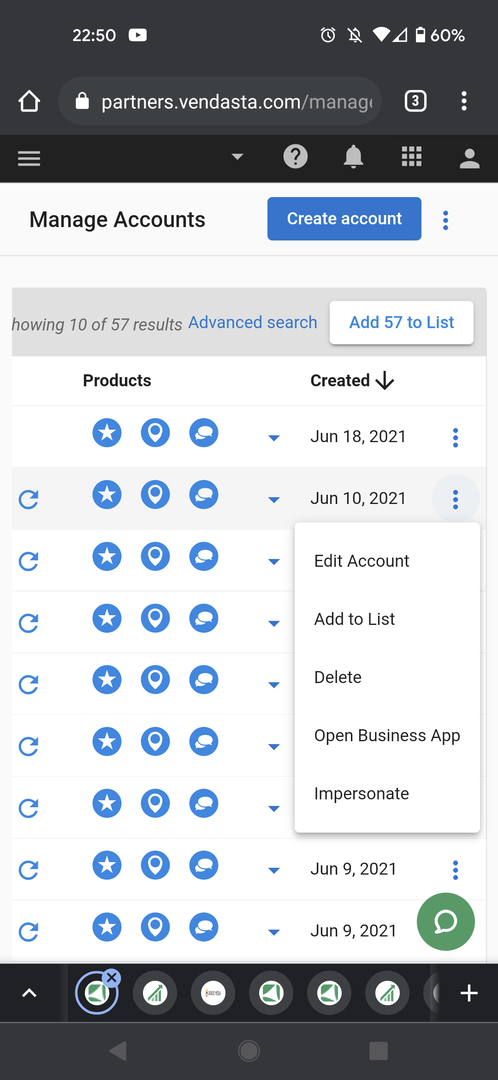Open the help question mark icon
The height and width of the screenshot is (1080, 498).
click(295, 158)
